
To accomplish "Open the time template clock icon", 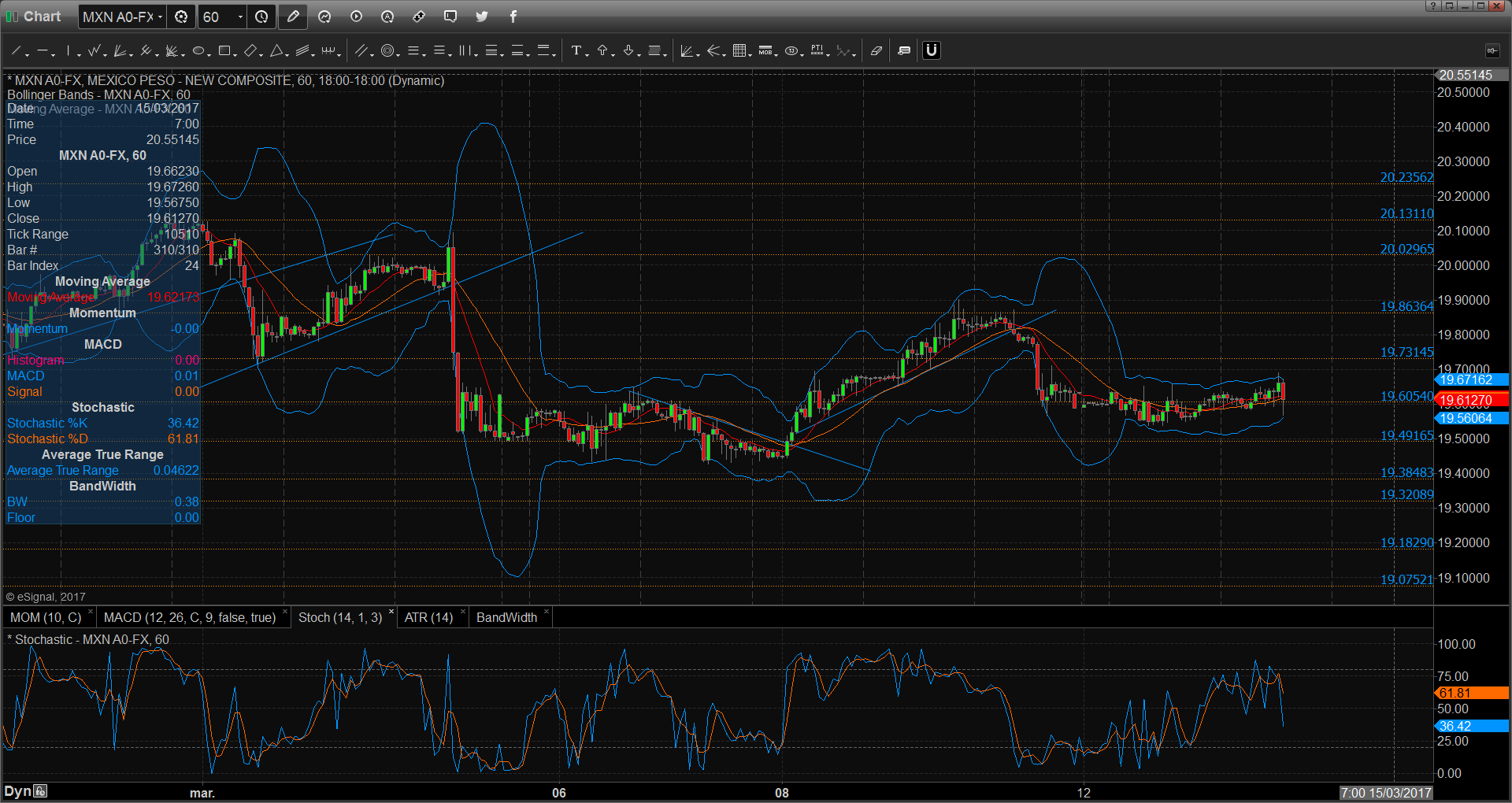I will tap(261, 17).
